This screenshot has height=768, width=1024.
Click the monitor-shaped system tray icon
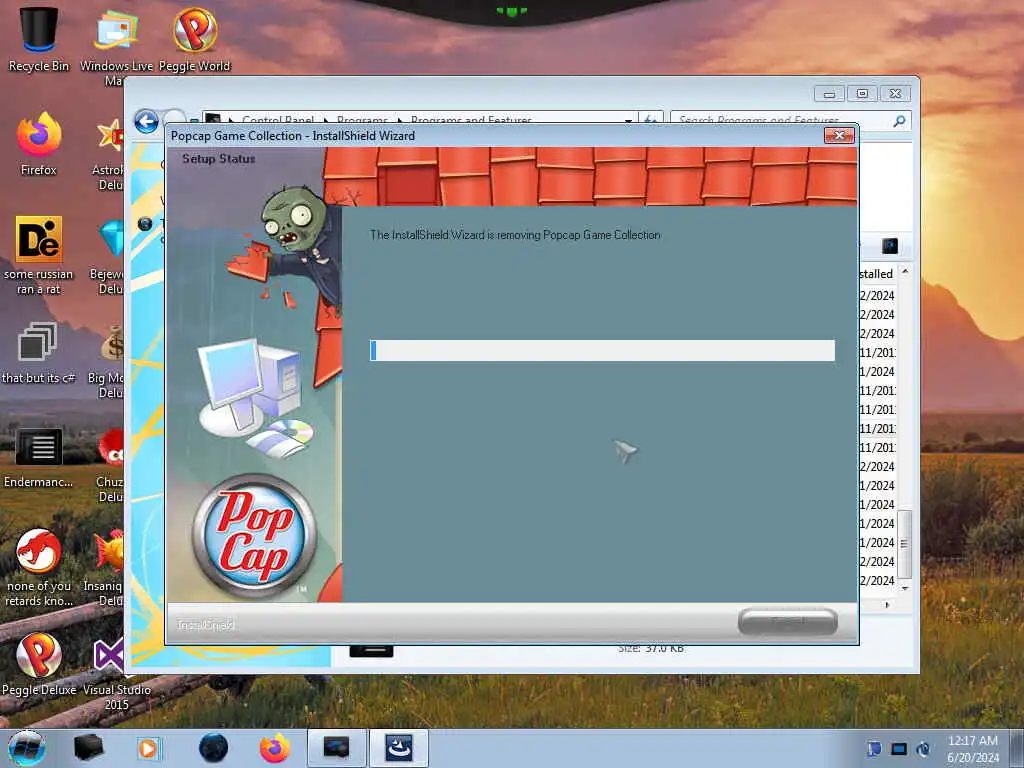(899, 749)
